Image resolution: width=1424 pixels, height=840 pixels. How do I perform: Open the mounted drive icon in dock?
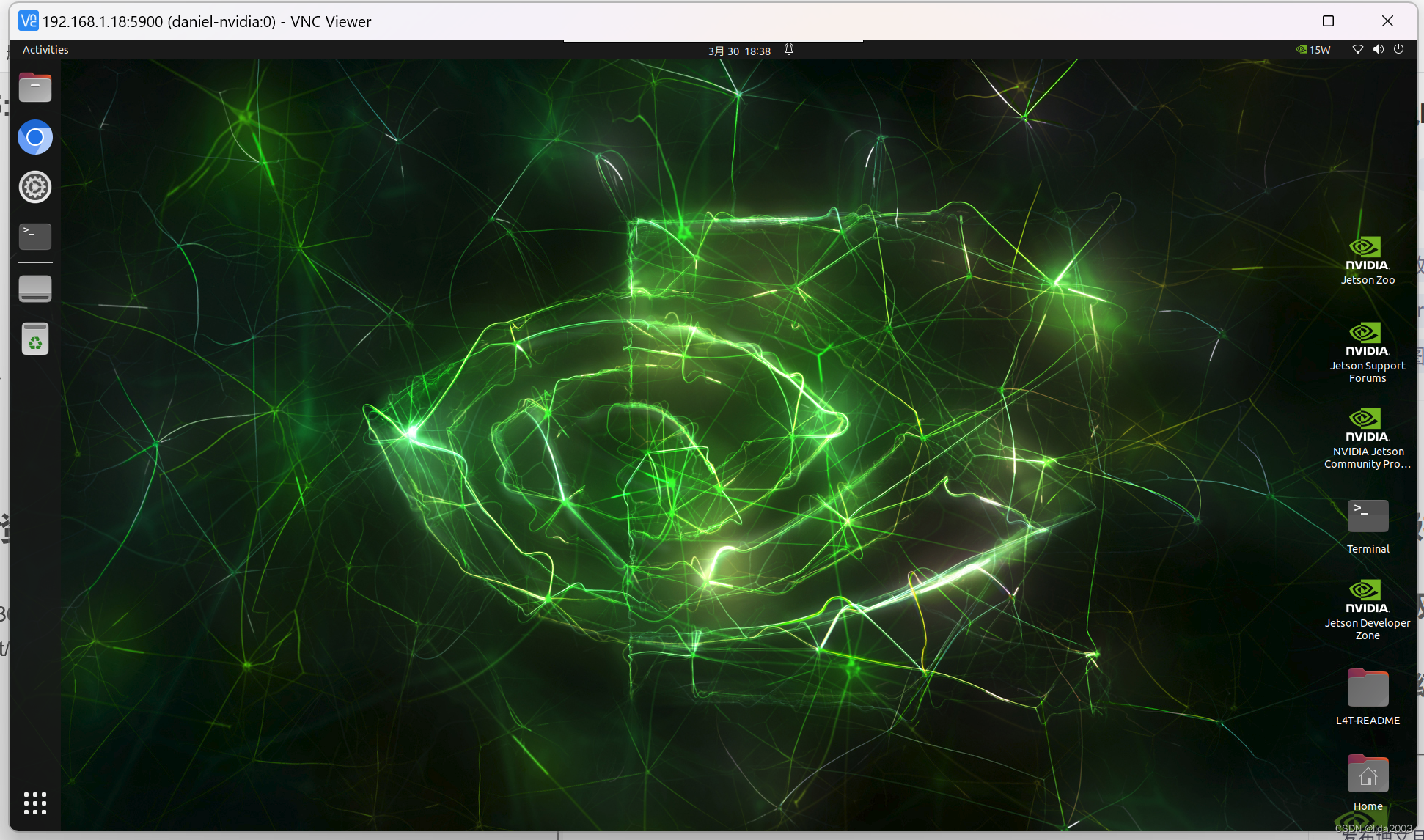(x=34, y=289)
